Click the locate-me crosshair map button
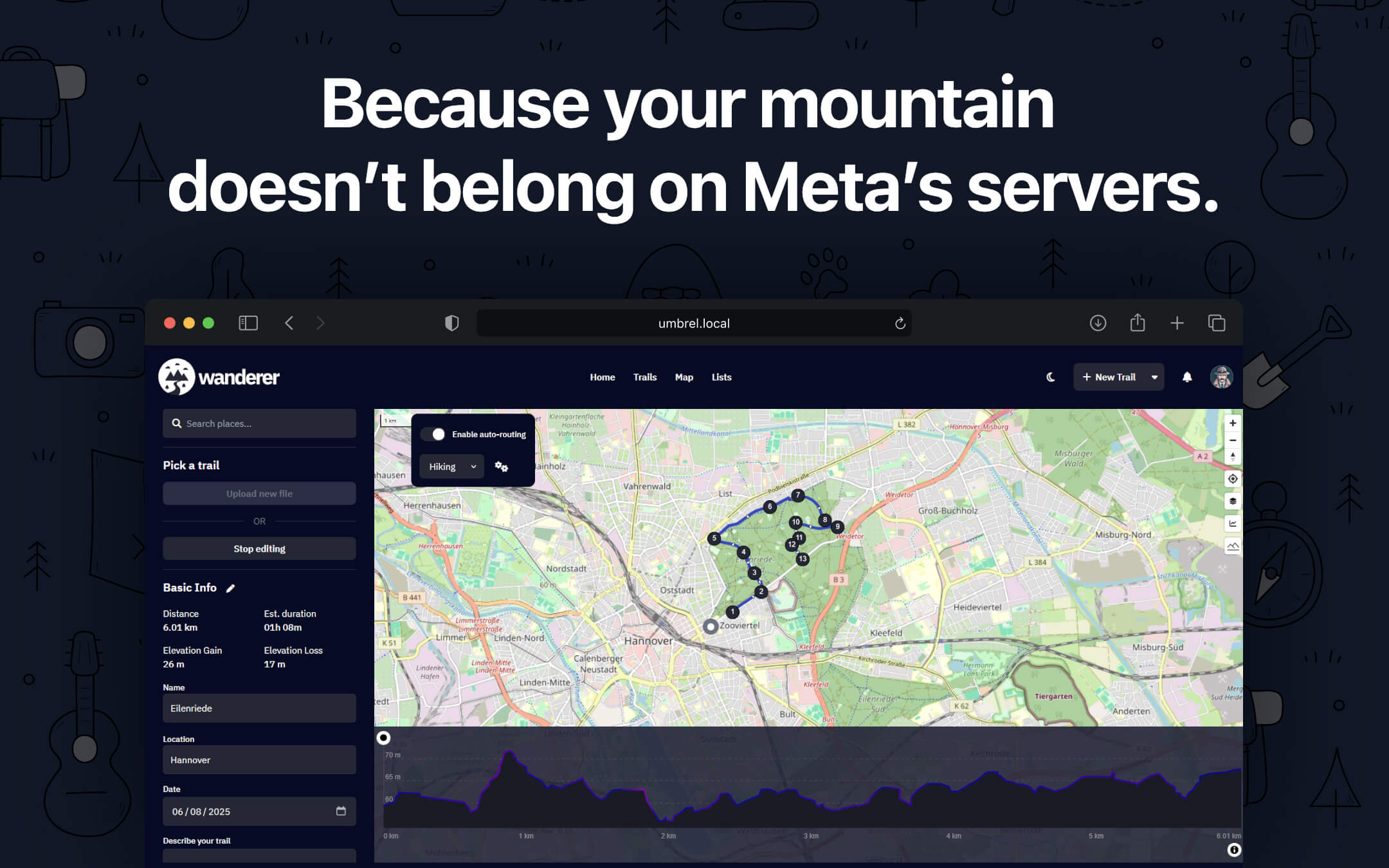 pyautogui.click(x=1232, y=479)
